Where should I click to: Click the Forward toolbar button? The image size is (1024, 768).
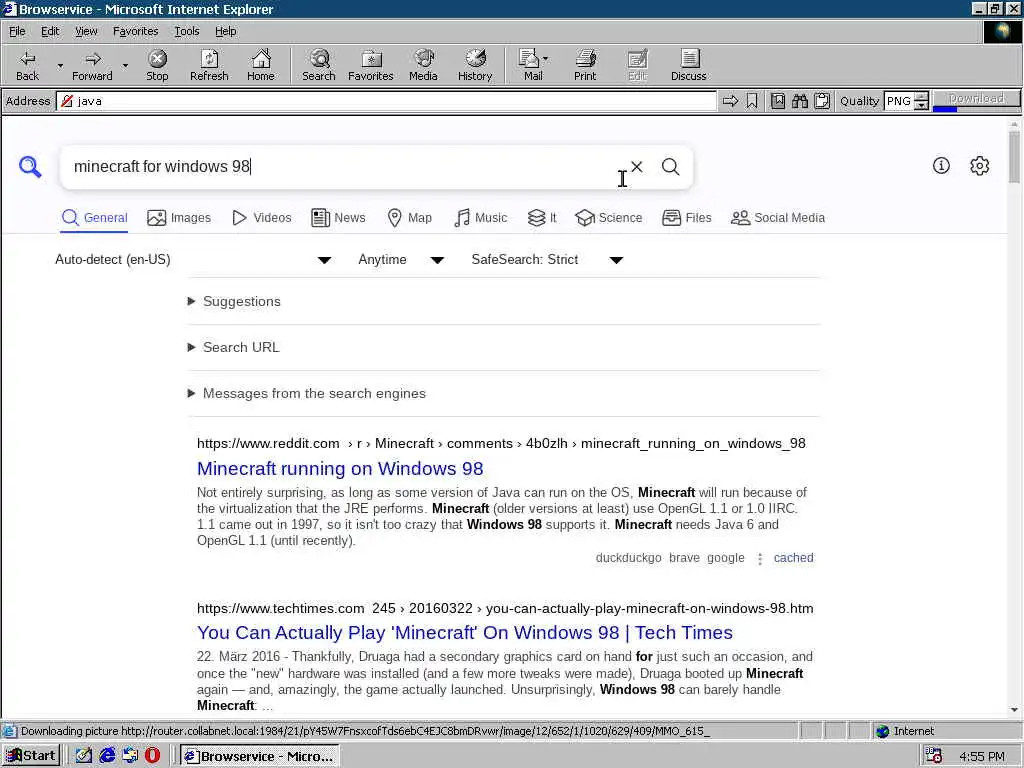pos(92,65)
